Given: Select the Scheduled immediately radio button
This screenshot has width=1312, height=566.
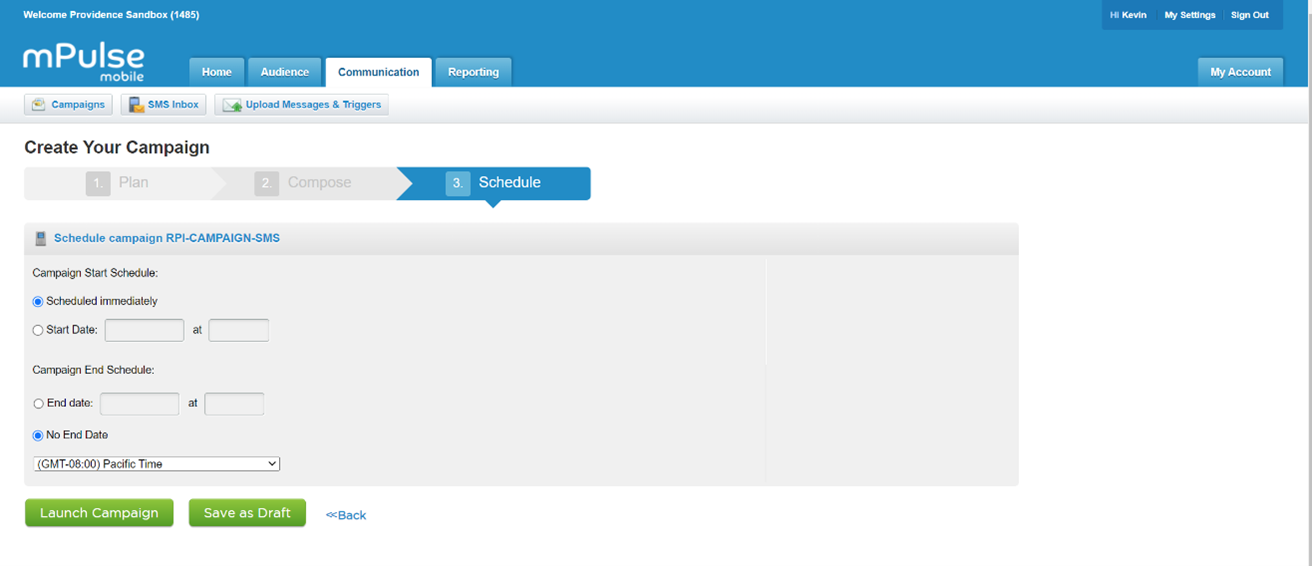Looking at the screenshot, I should pyautogui.click(x=39, y=301).
